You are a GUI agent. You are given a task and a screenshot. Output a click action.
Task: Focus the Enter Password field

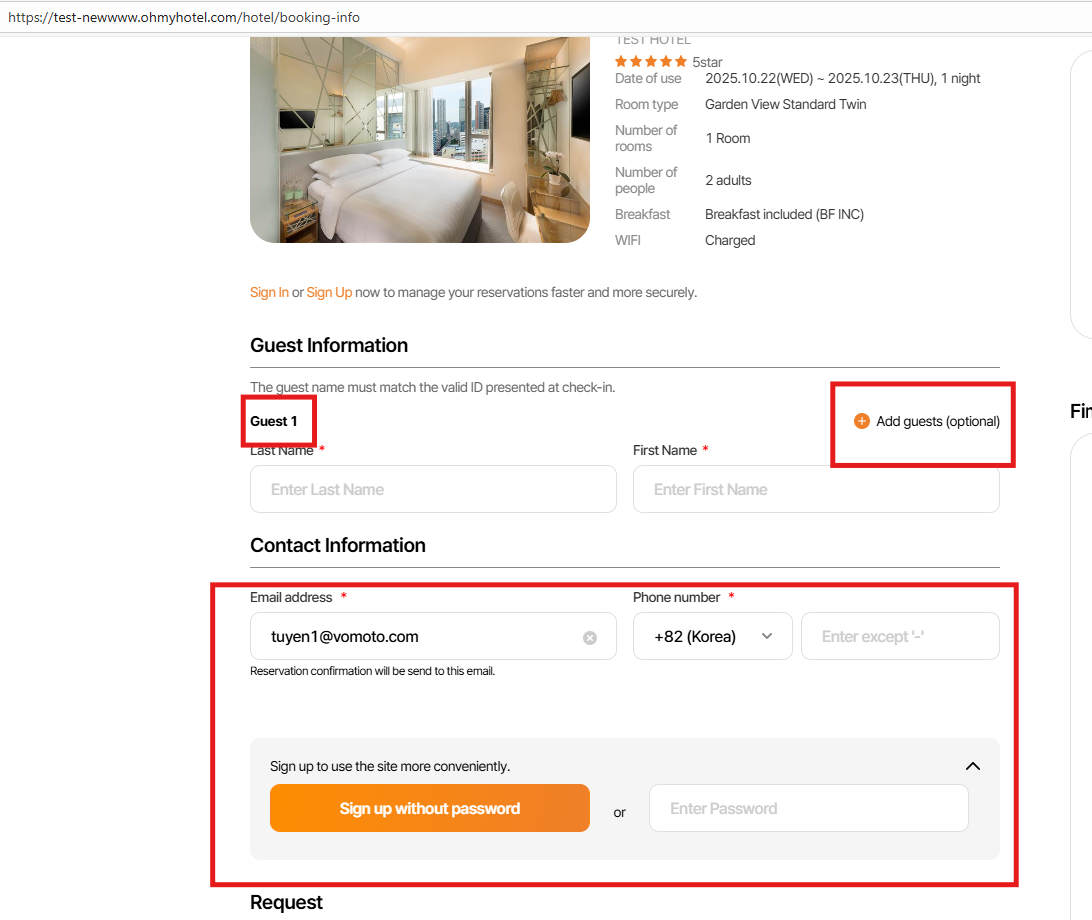pos(808,808)
